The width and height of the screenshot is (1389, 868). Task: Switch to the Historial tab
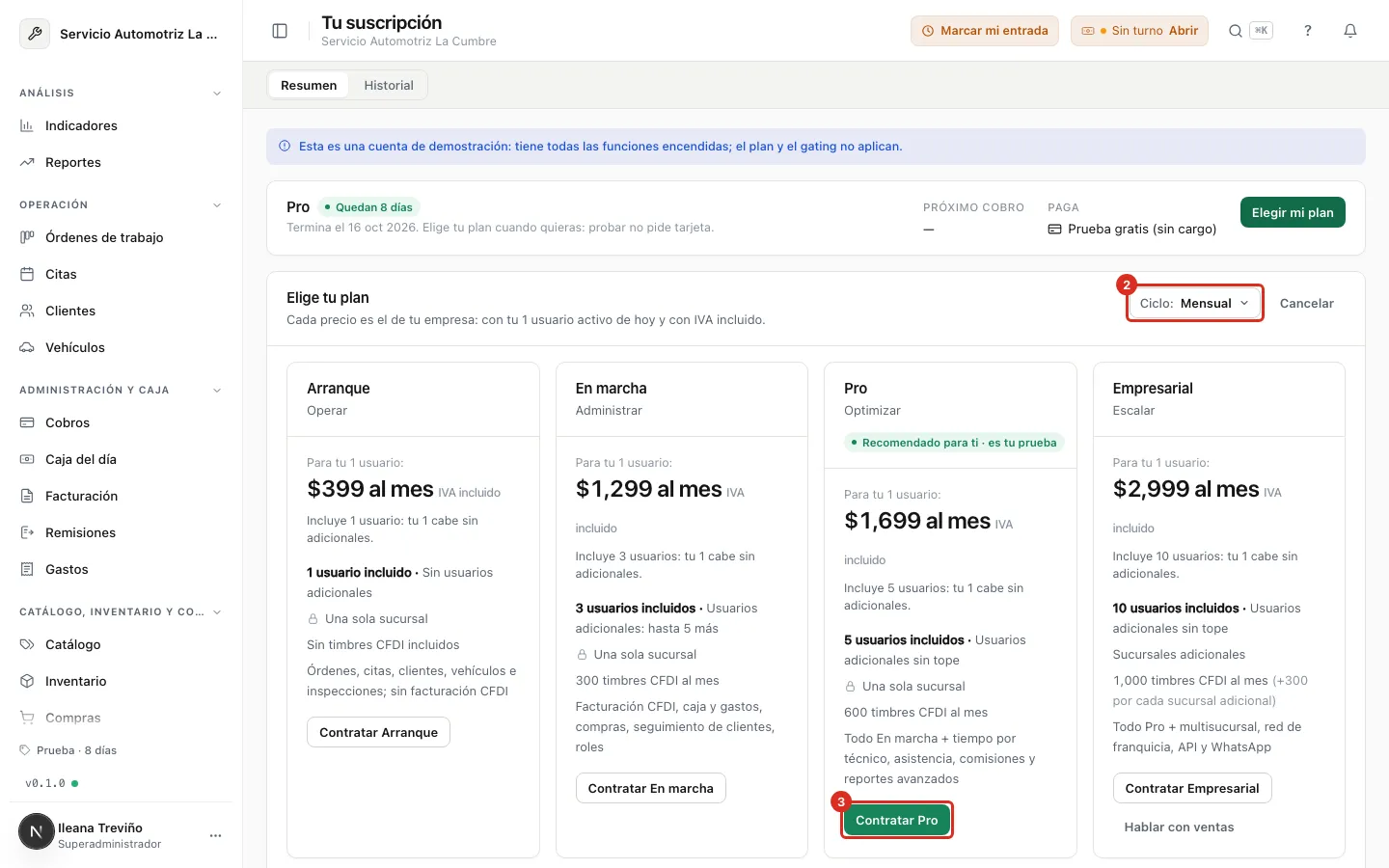389,85
